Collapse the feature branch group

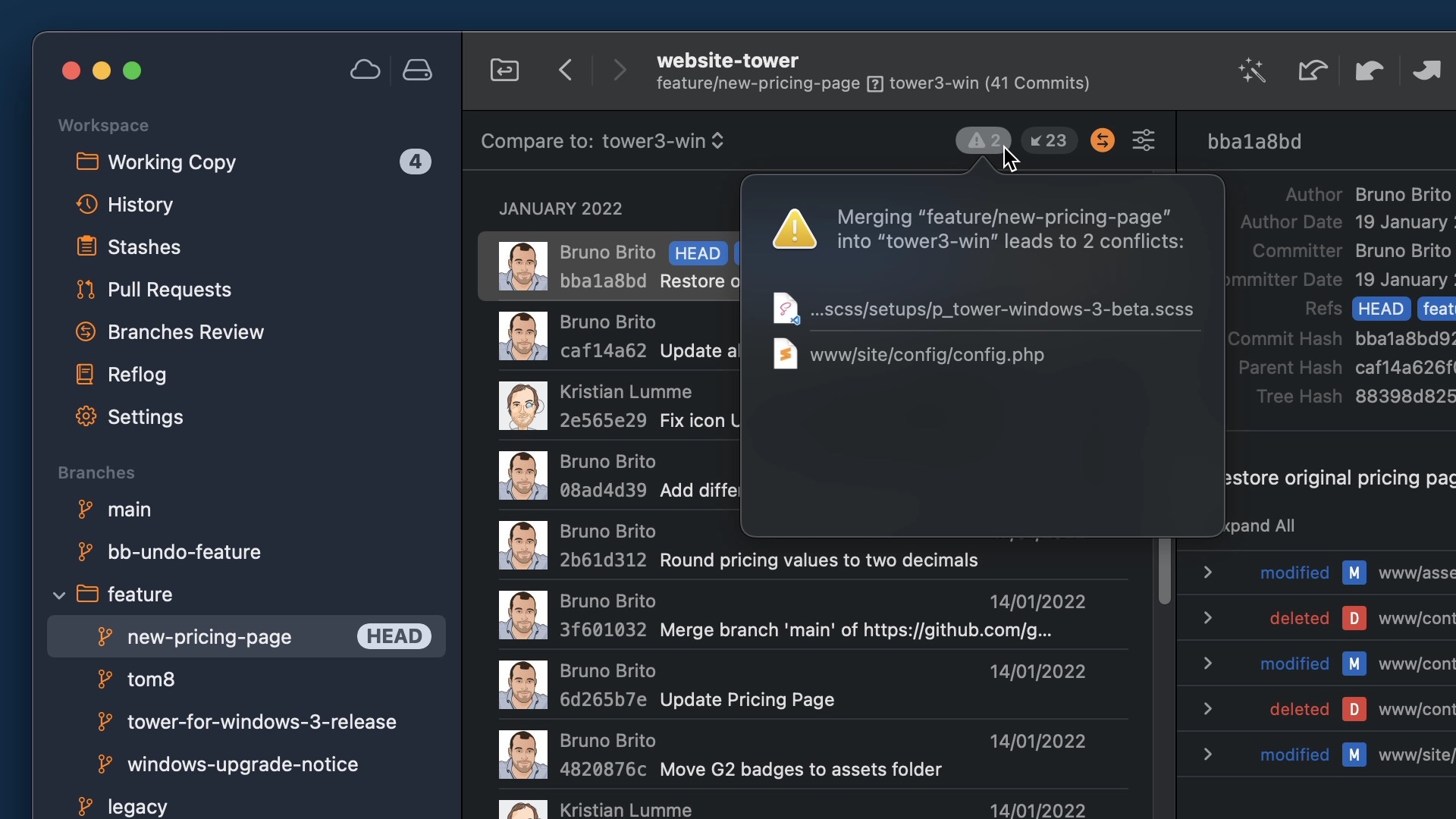pyautogui.click(x=59, y=594)
